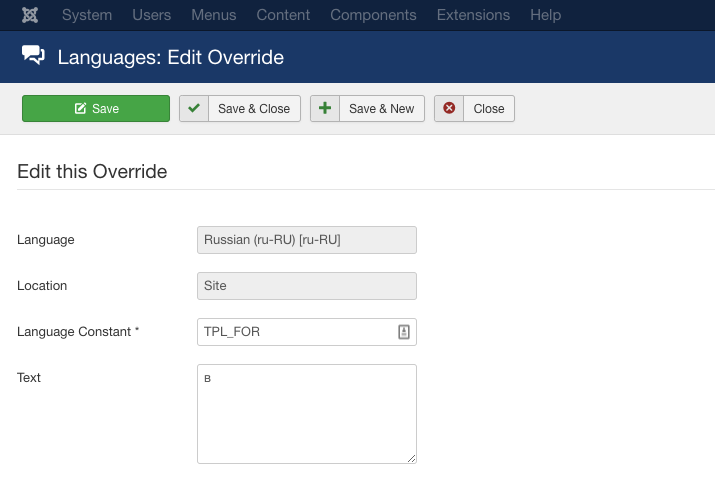Click the red X Close icon

point(449,108)
